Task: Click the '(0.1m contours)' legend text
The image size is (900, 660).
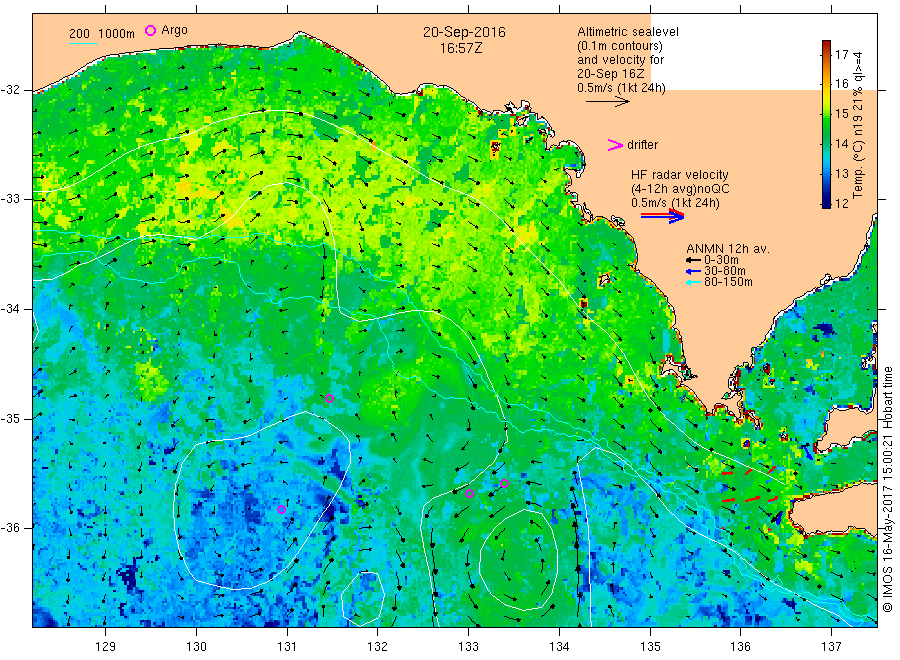Action: 619,46
